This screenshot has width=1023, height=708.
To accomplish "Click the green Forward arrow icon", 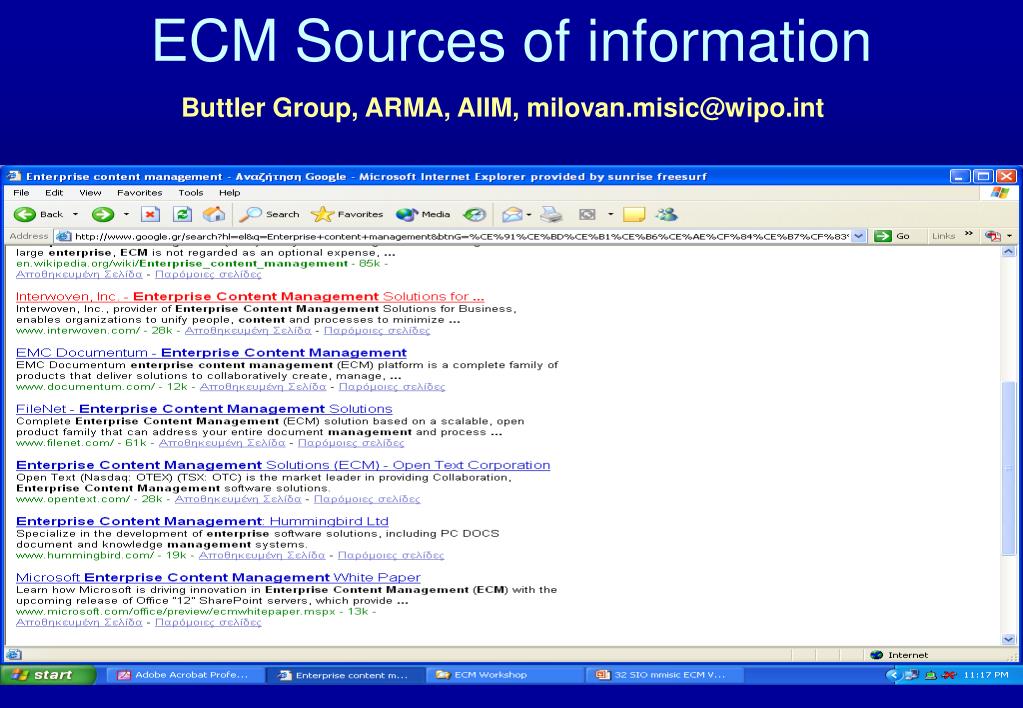I will click(102, 214).
